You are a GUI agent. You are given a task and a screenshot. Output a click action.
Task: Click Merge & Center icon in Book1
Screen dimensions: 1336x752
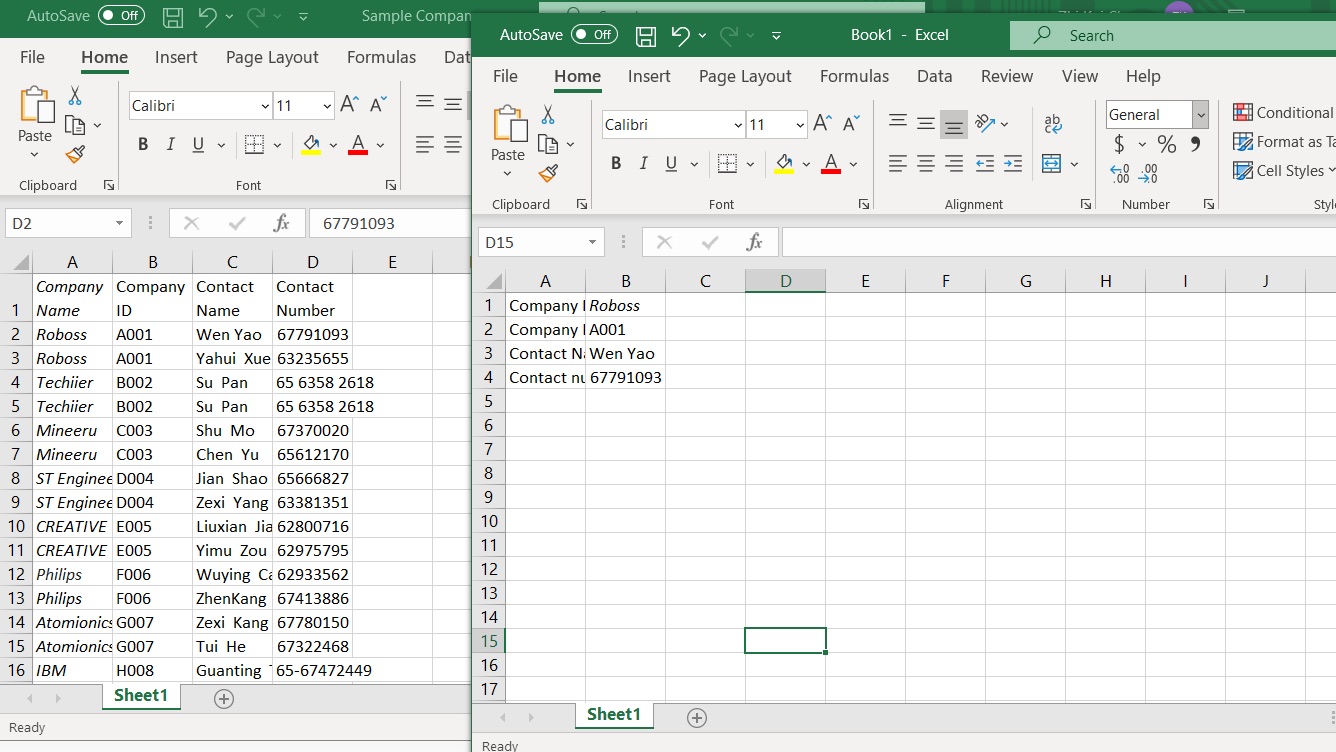pos(1051,163)
